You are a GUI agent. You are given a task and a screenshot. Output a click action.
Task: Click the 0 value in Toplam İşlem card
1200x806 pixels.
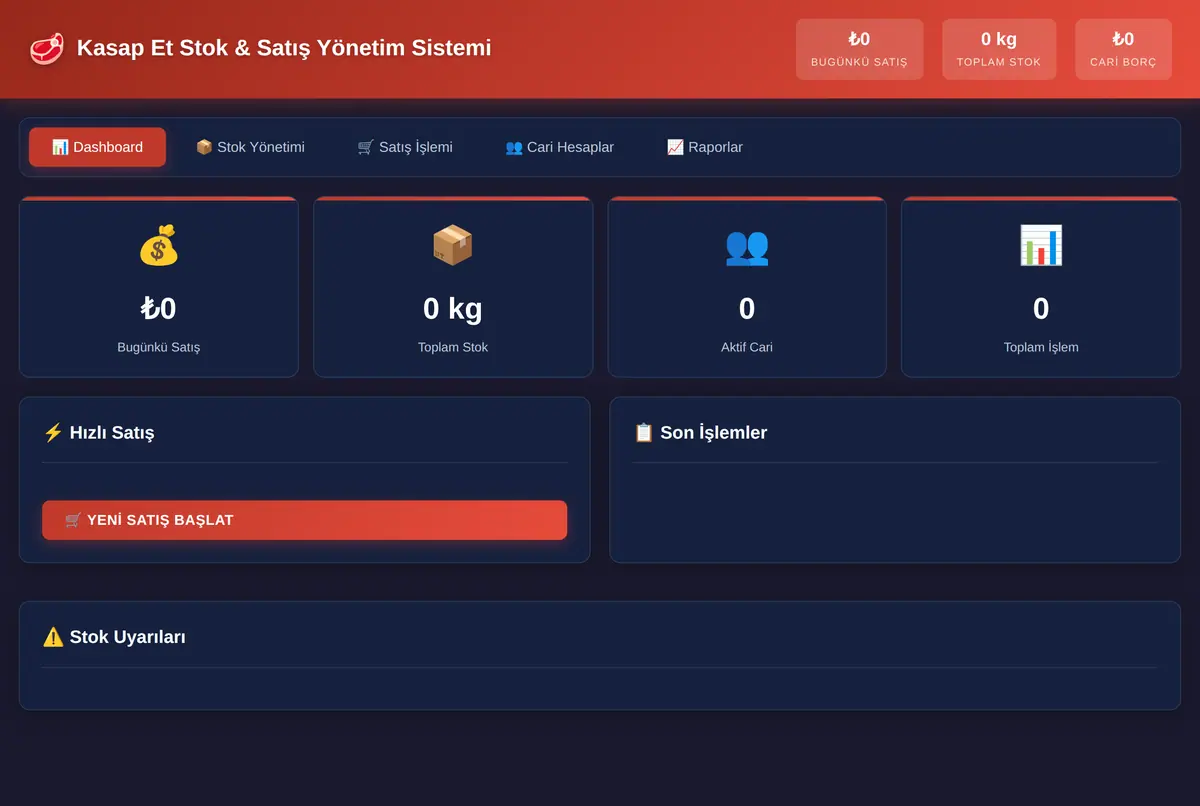click(1041, 309)
